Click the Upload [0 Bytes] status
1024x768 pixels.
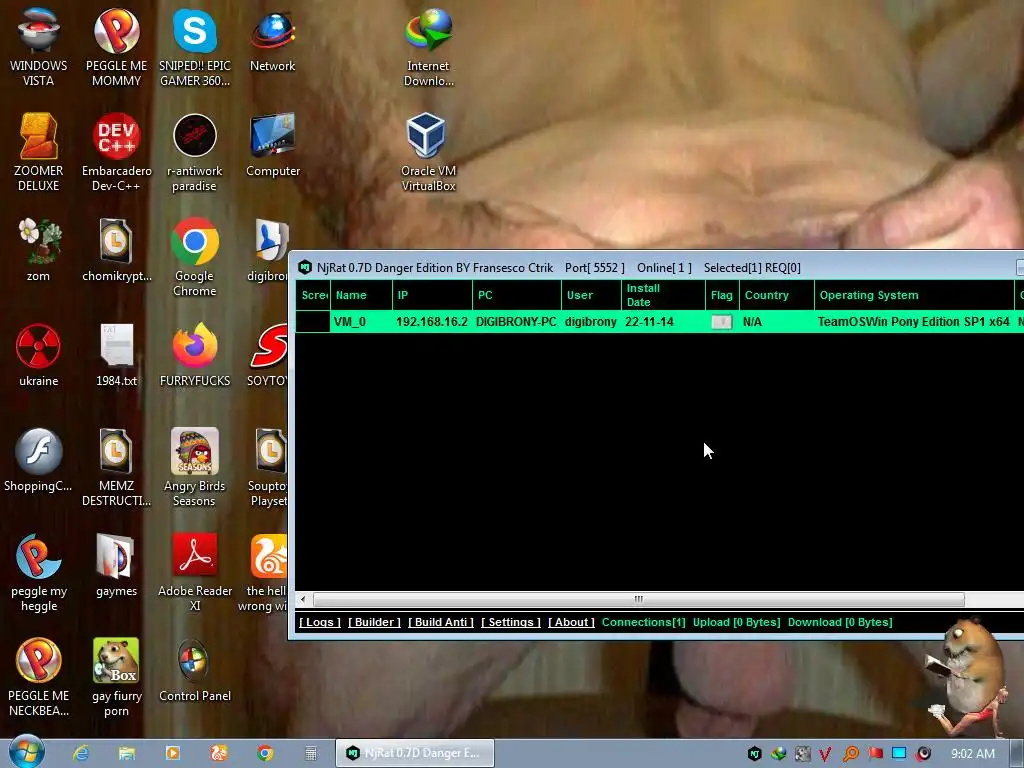tap(736, 622)
